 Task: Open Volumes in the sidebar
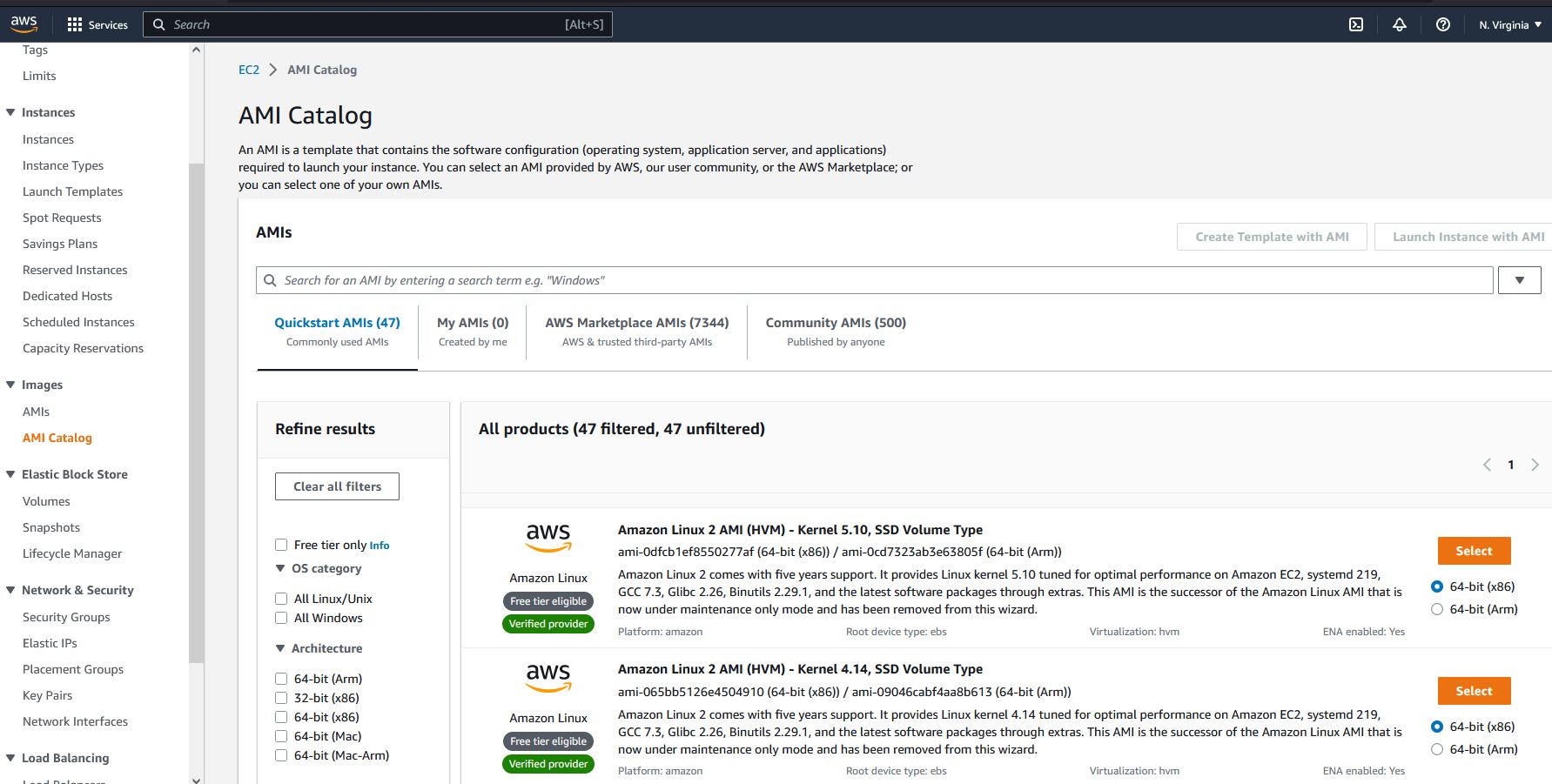click(x=46, y=501)
